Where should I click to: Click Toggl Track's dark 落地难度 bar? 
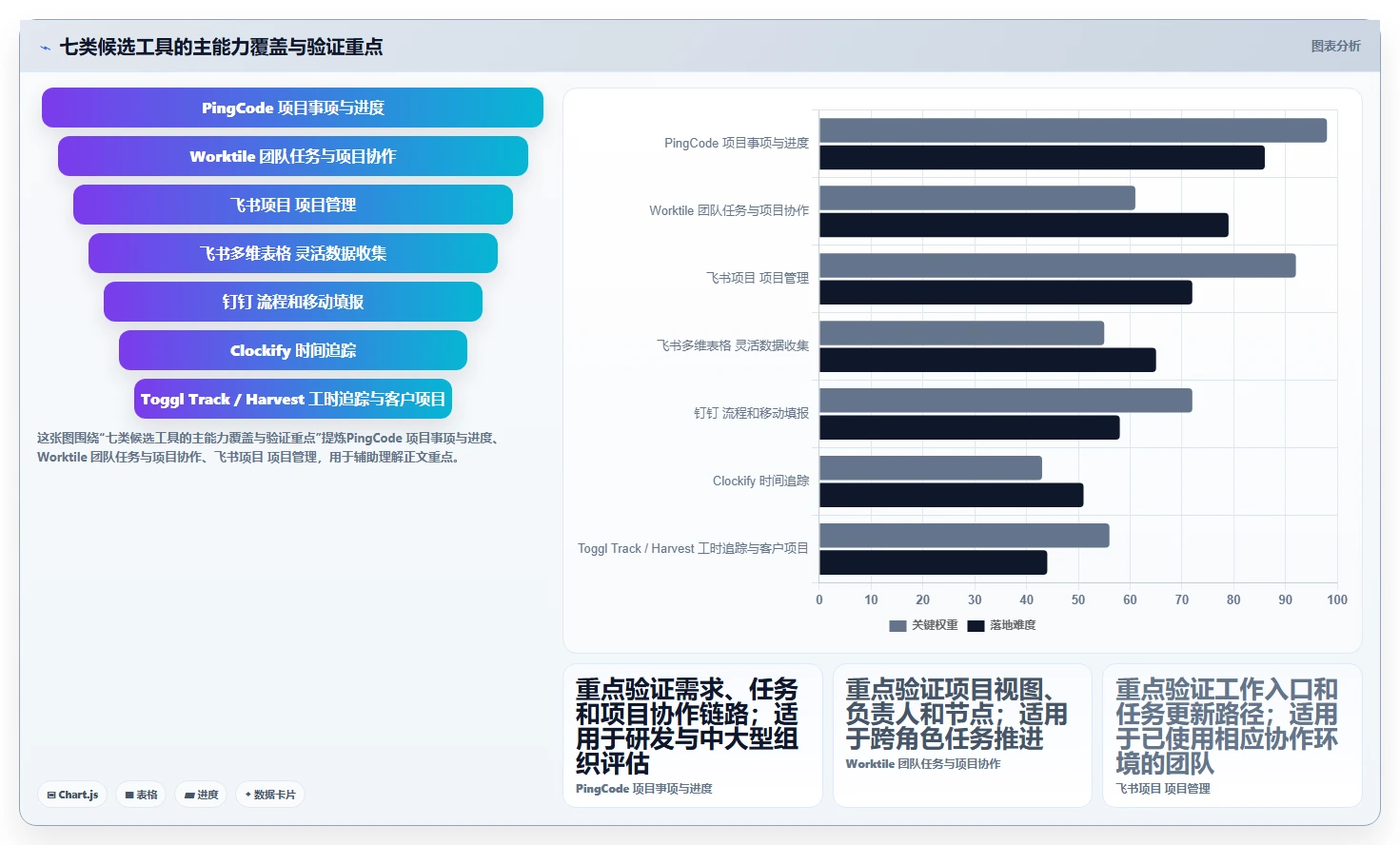tap(934, 563)
